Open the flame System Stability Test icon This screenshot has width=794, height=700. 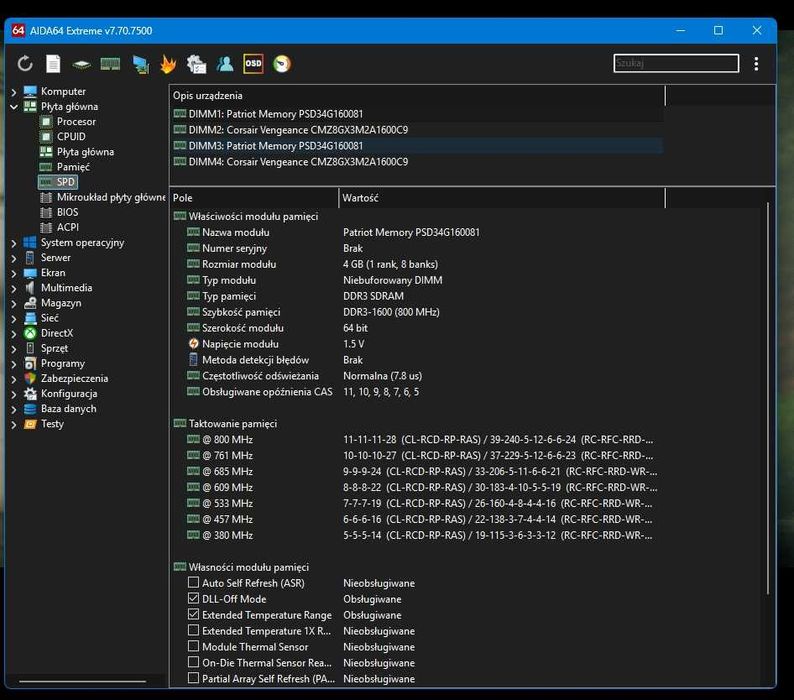click(x=168, y=64)
